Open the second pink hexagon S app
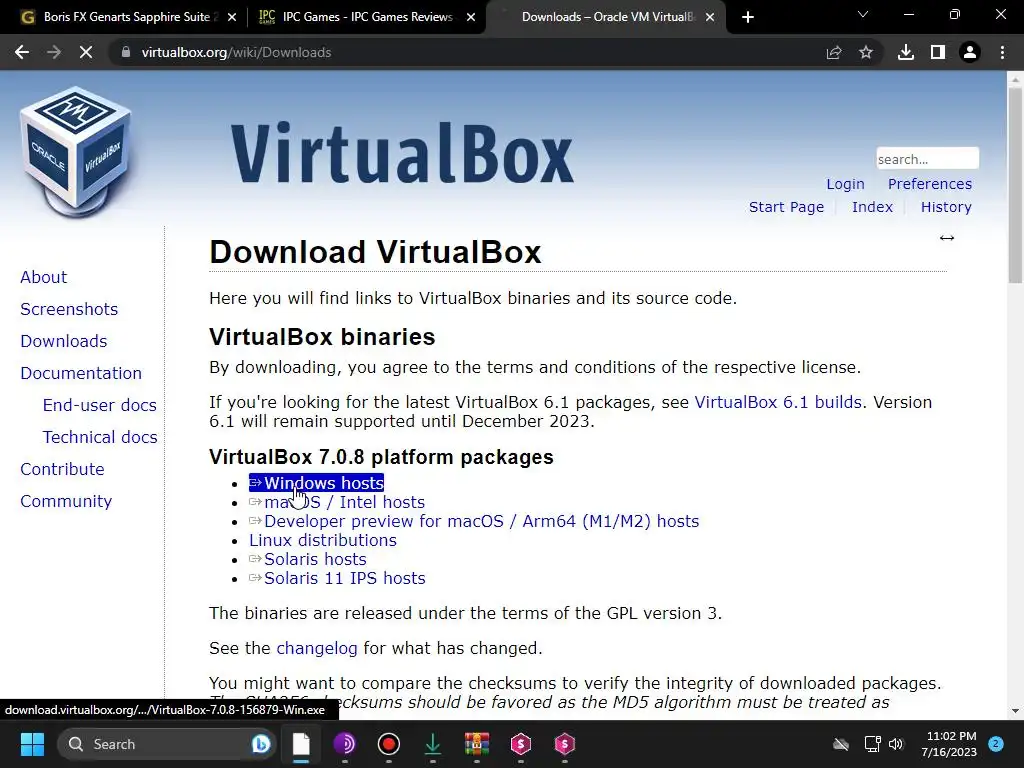The image size is (1024, 768). 564,744
